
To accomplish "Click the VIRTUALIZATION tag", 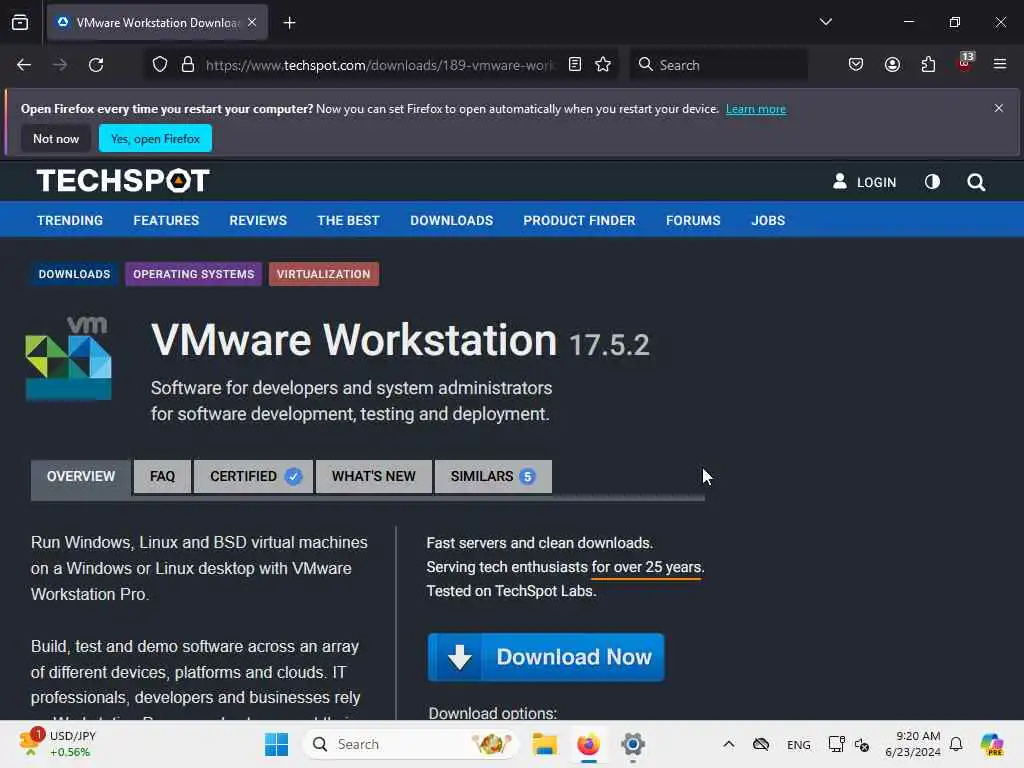I will pos(323,274).
